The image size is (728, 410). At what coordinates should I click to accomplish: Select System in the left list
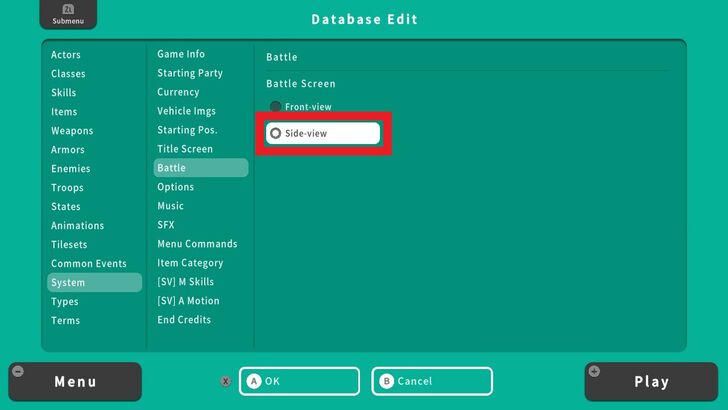(x=69, y=283)
